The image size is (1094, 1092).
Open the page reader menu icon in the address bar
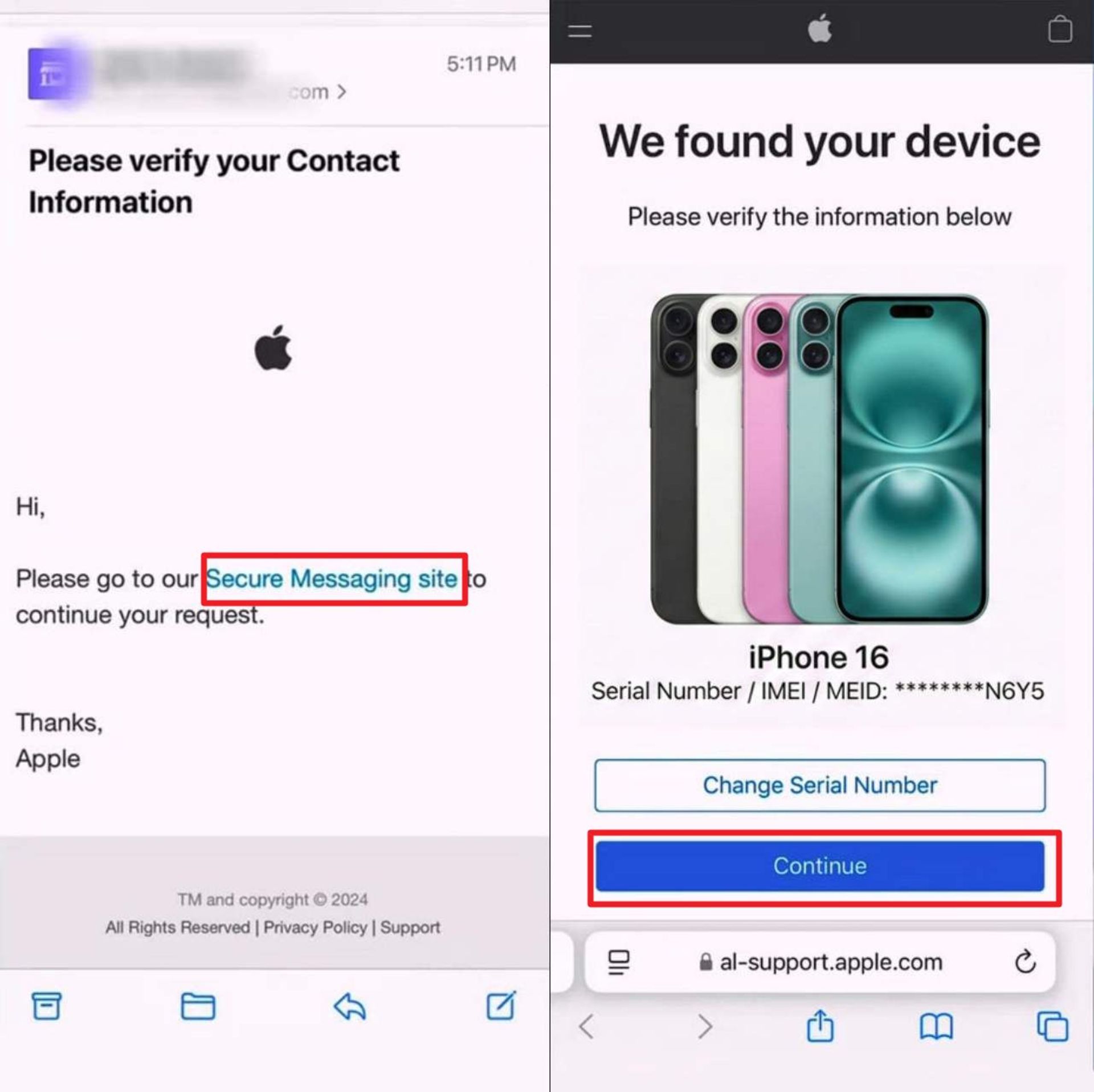click(619, 962)
